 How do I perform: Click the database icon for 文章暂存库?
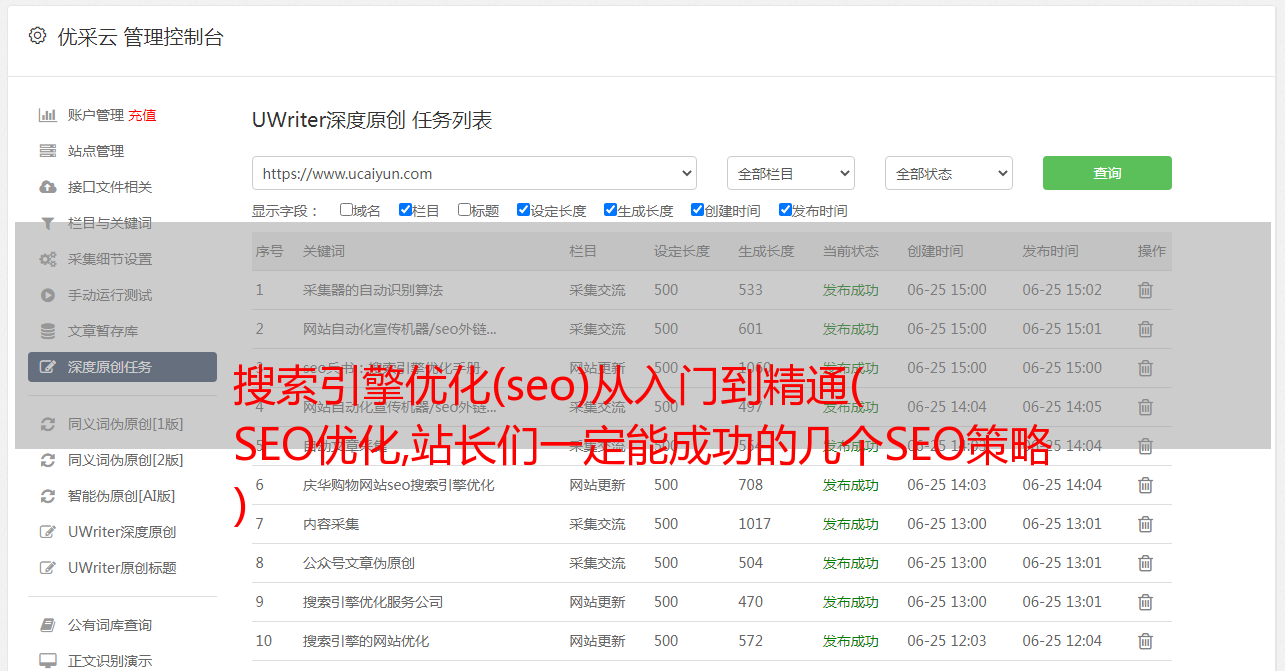tap(47, 331)
